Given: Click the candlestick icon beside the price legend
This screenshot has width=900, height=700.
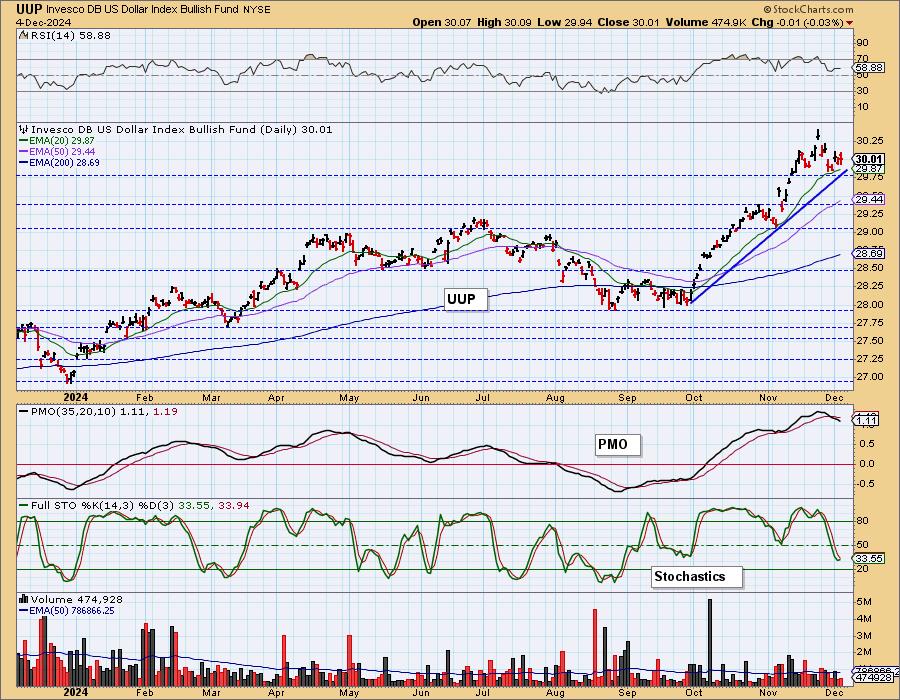Looking at the screenshot, I should click(x=24, y=129).
